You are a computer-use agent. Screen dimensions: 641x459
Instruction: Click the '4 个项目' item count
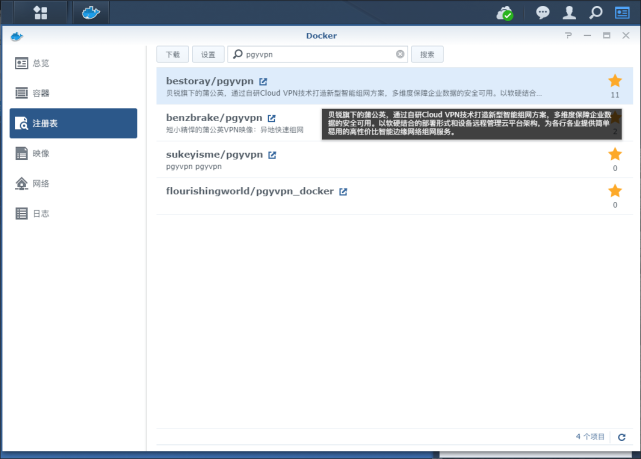590,437
